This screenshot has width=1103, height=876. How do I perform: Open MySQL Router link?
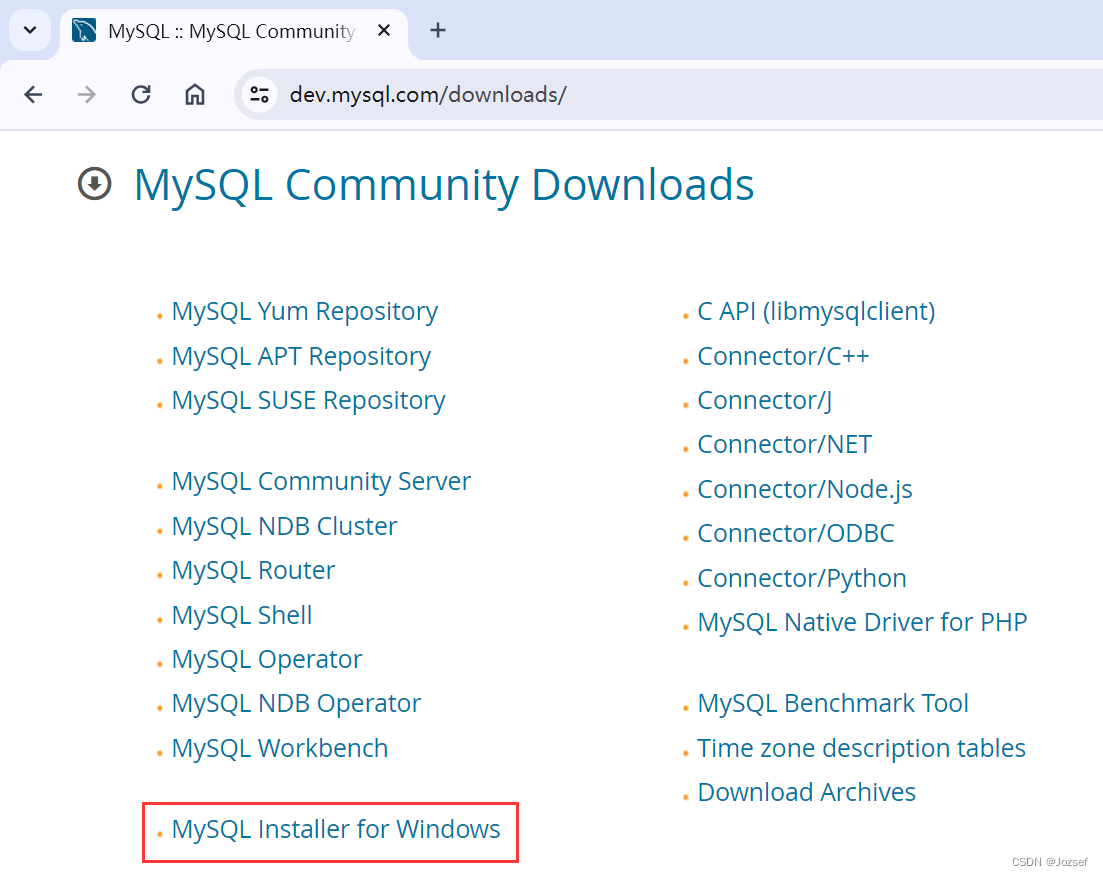point(253,570)
